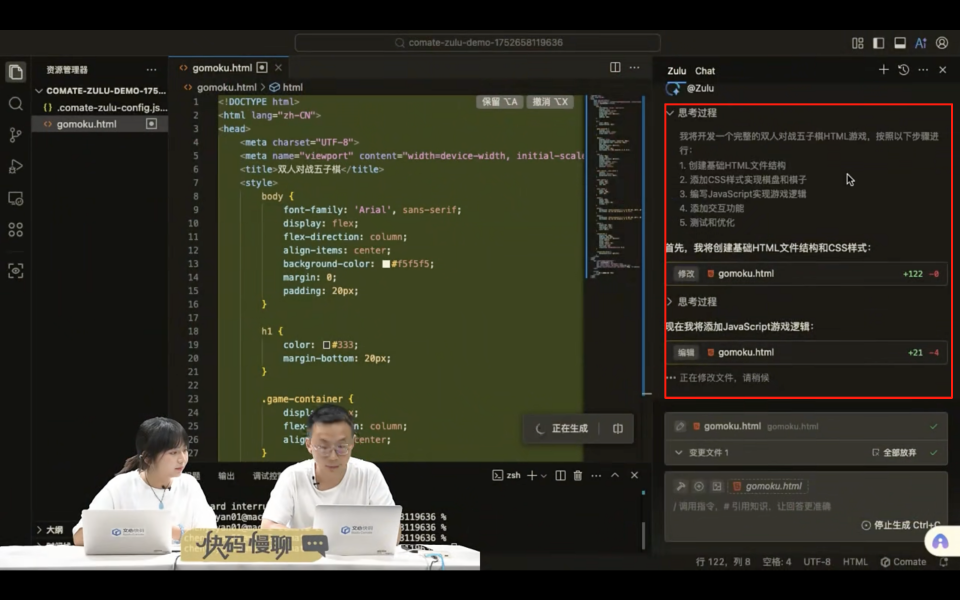
Task: Open Zulu panel more options ellipsis
Action: coord(923,70)
